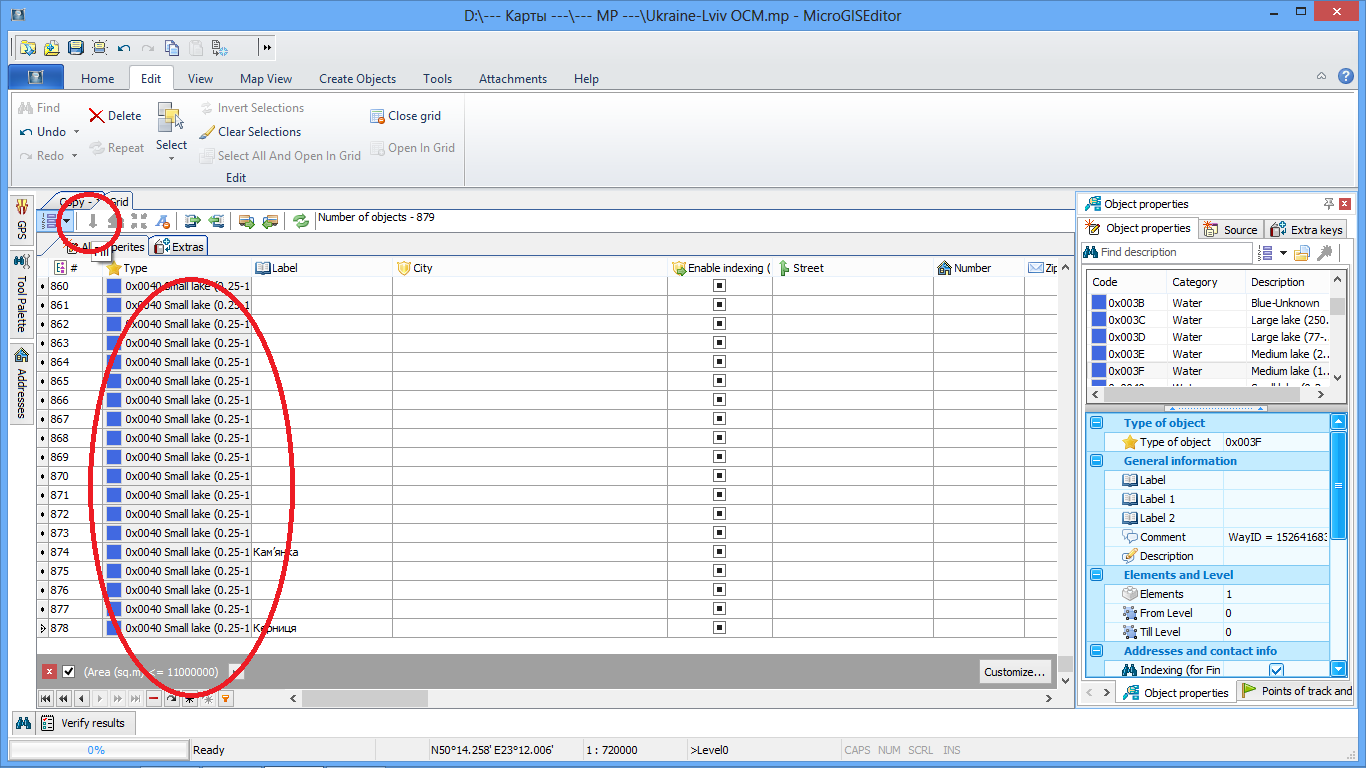The width and height of the screenshot is (1366, 768).
Task: Click the green refresh icon in grid toolbar
Action: (301, 221)
